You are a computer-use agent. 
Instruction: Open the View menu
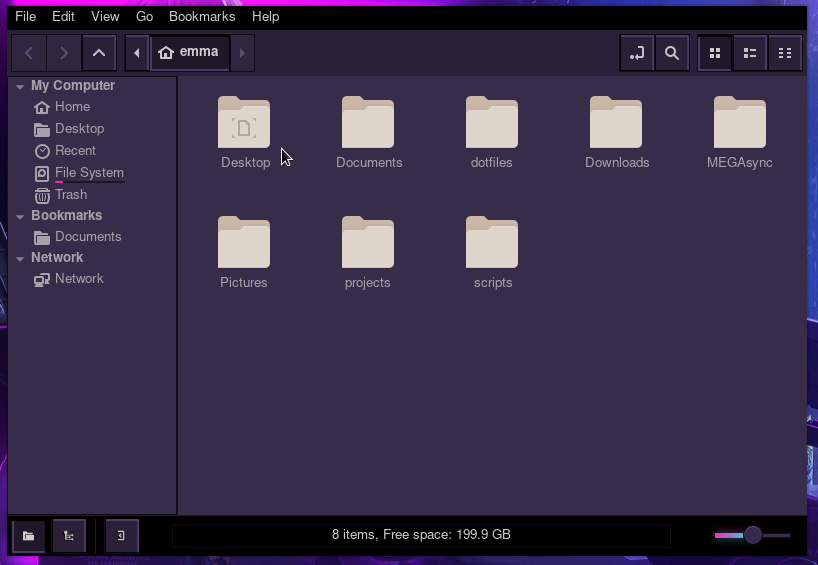click(105, 17)
